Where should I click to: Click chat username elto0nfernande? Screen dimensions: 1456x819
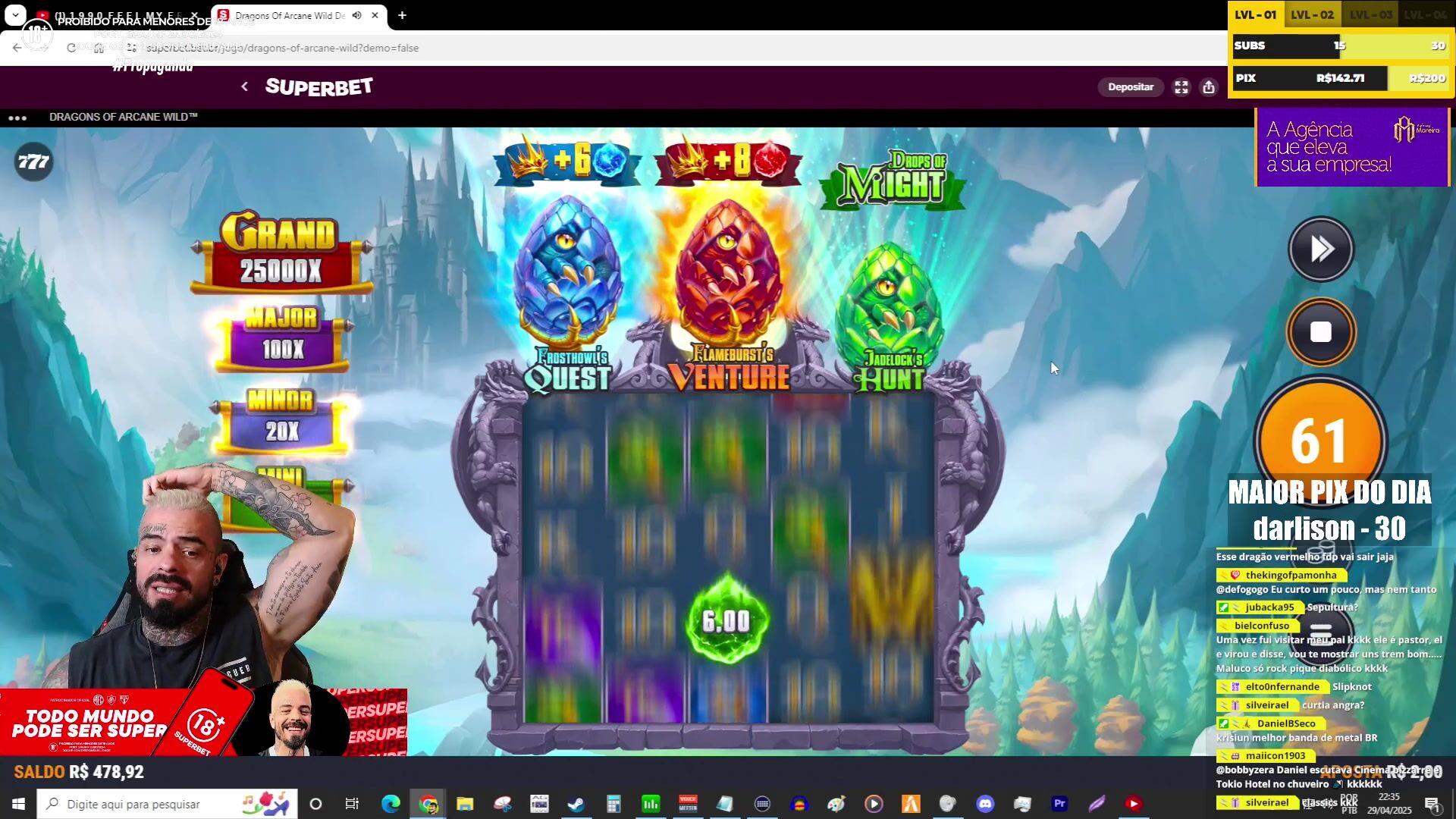click(1282, 687)
